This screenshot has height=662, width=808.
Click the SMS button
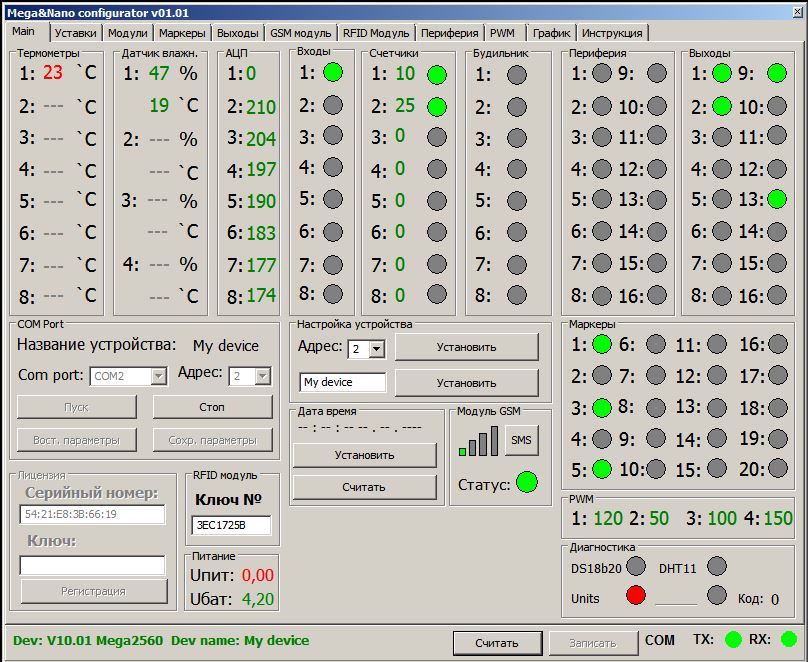click(521, 440)
